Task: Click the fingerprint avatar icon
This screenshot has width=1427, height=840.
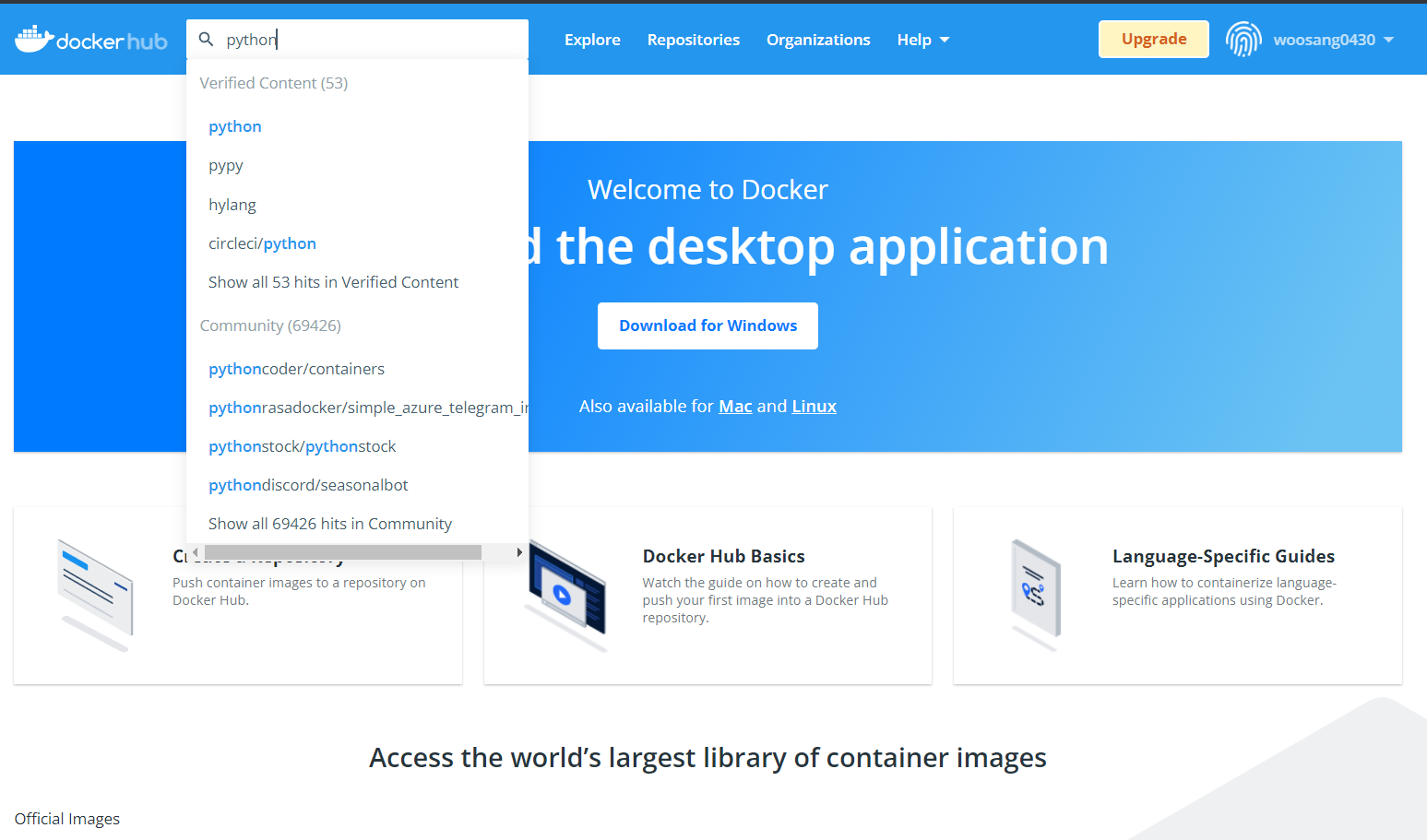Action: click(1243, 40)
